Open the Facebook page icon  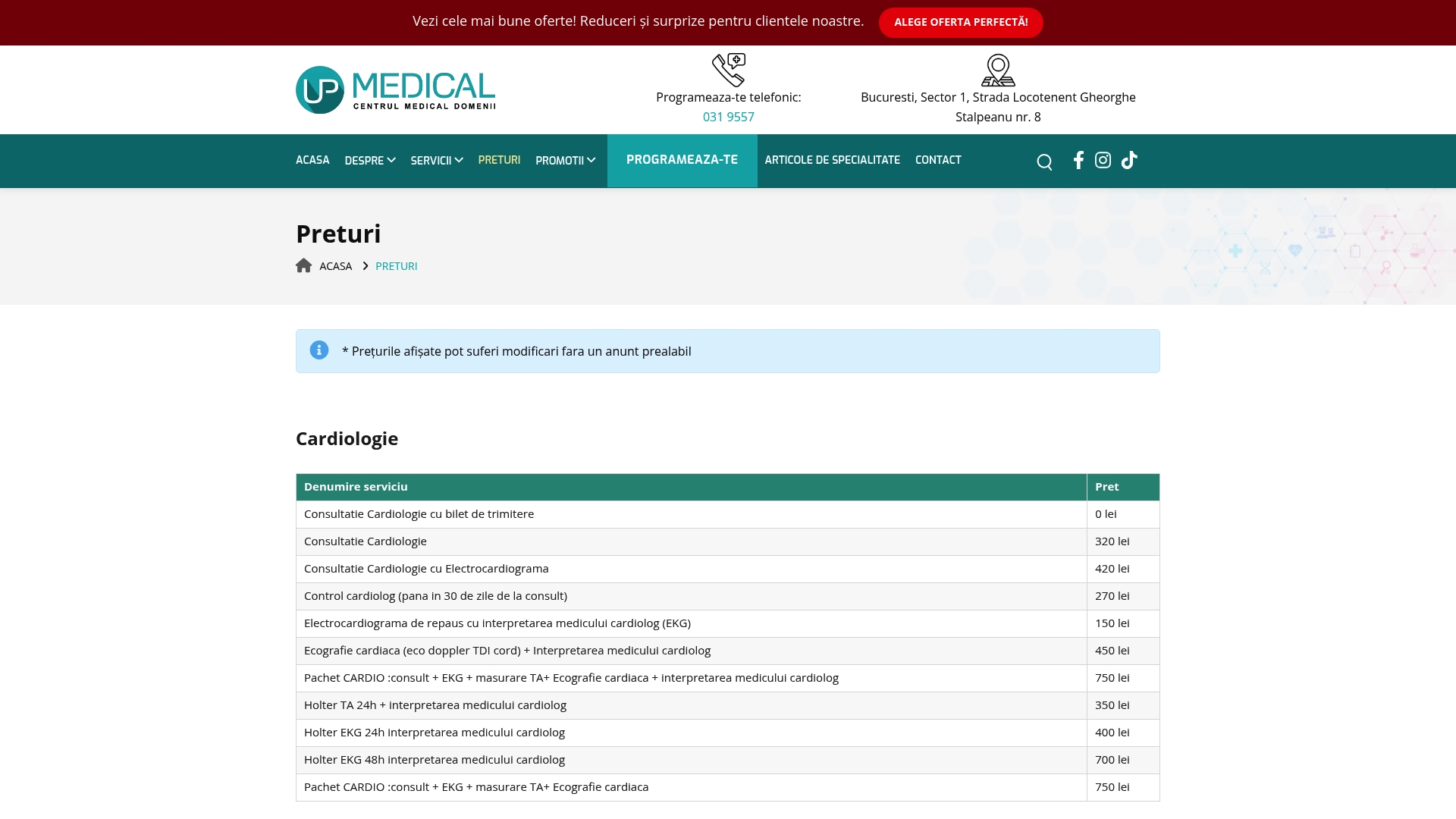1078,160
